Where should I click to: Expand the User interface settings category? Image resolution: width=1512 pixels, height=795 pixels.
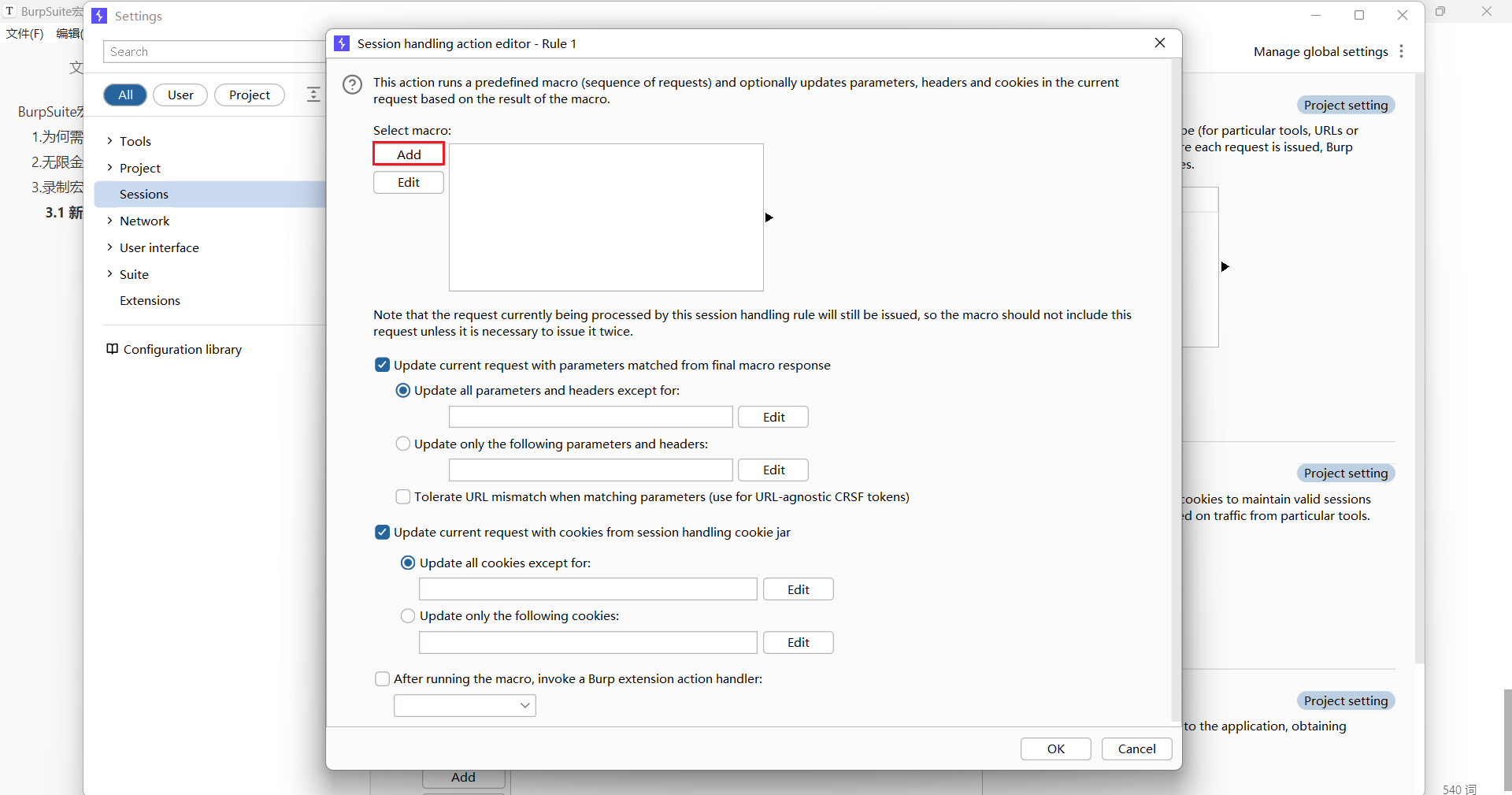point(109,247)
